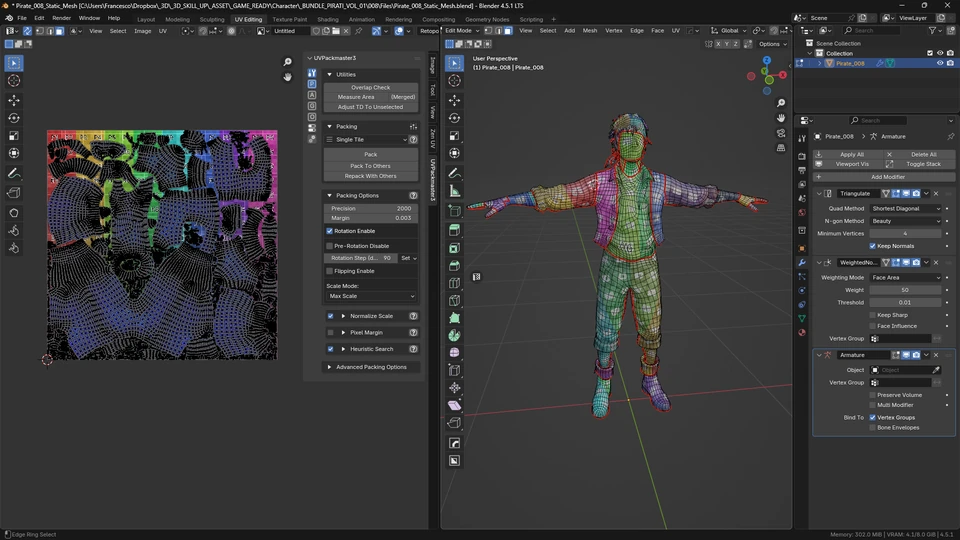Open the Edit Mode dropdown
The width and height of the screenshot is (960, 540).
click(462, 31)
